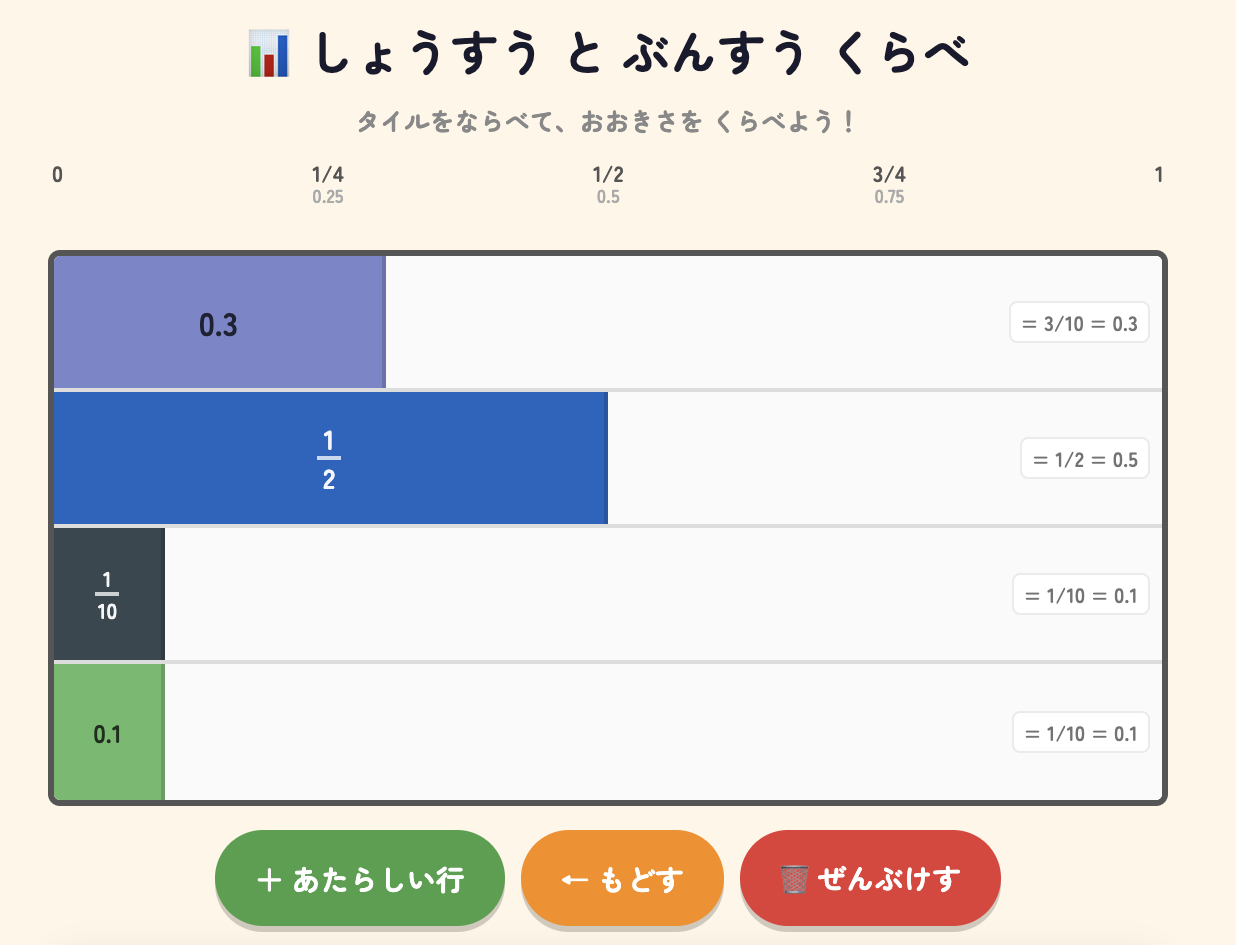Select the dark 1/10 fraction tile
This screenshot has height=945, width=1236.
(108, 595)
